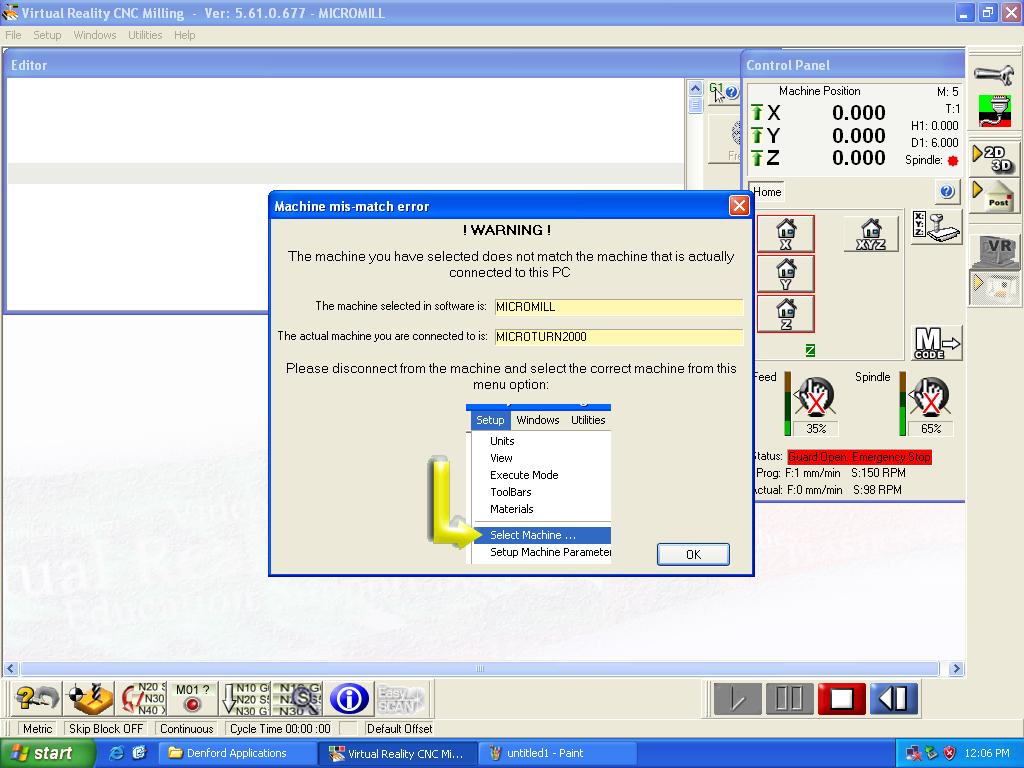This screenshot has width=1024, height=768.
Task: Click the program search magnifier icon
Action: (x=297, y=699)
